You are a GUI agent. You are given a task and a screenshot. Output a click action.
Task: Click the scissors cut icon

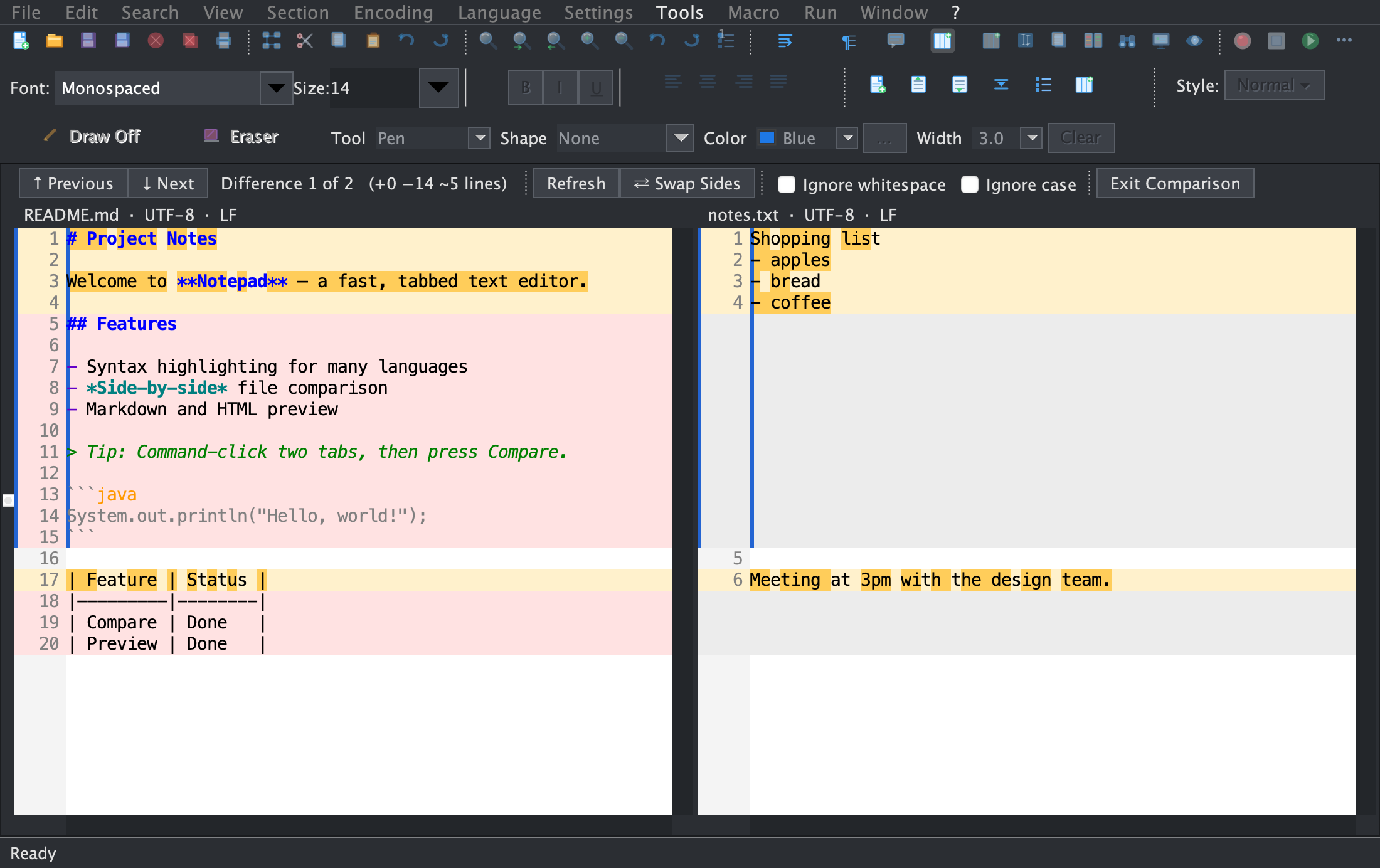pyautogui.click(x=305, y=41)
